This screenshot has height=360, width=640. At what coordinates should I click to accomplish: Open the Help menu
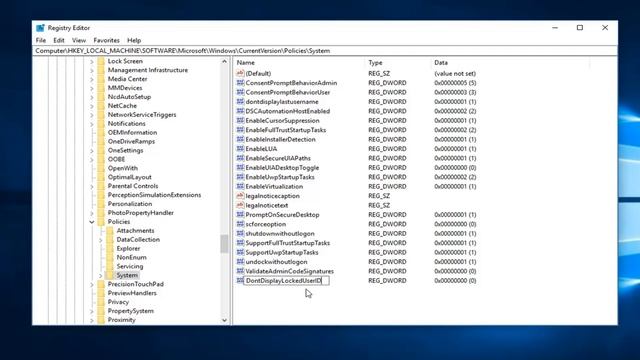pos(134,40)
